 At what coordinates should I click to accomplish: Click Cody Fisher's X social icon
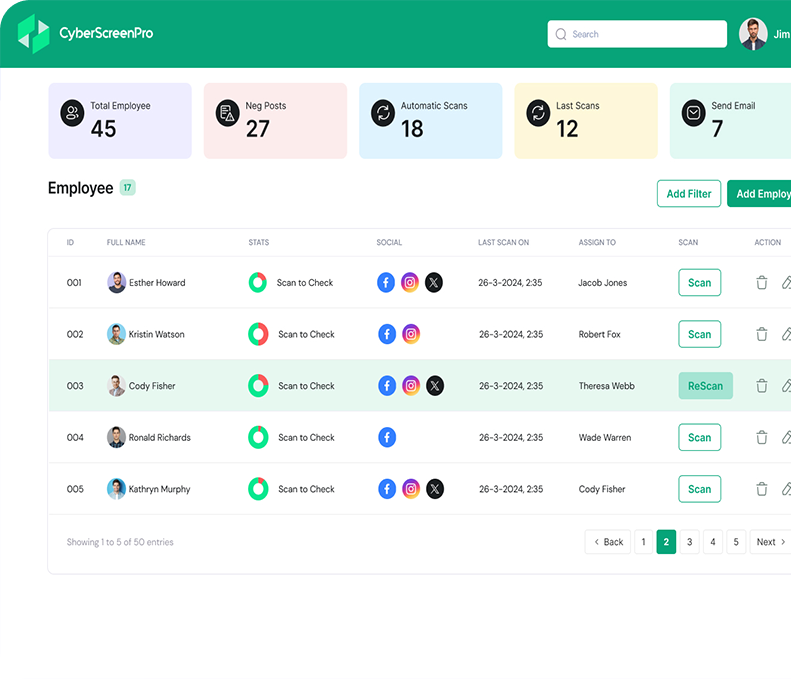(x=434, y=386)
